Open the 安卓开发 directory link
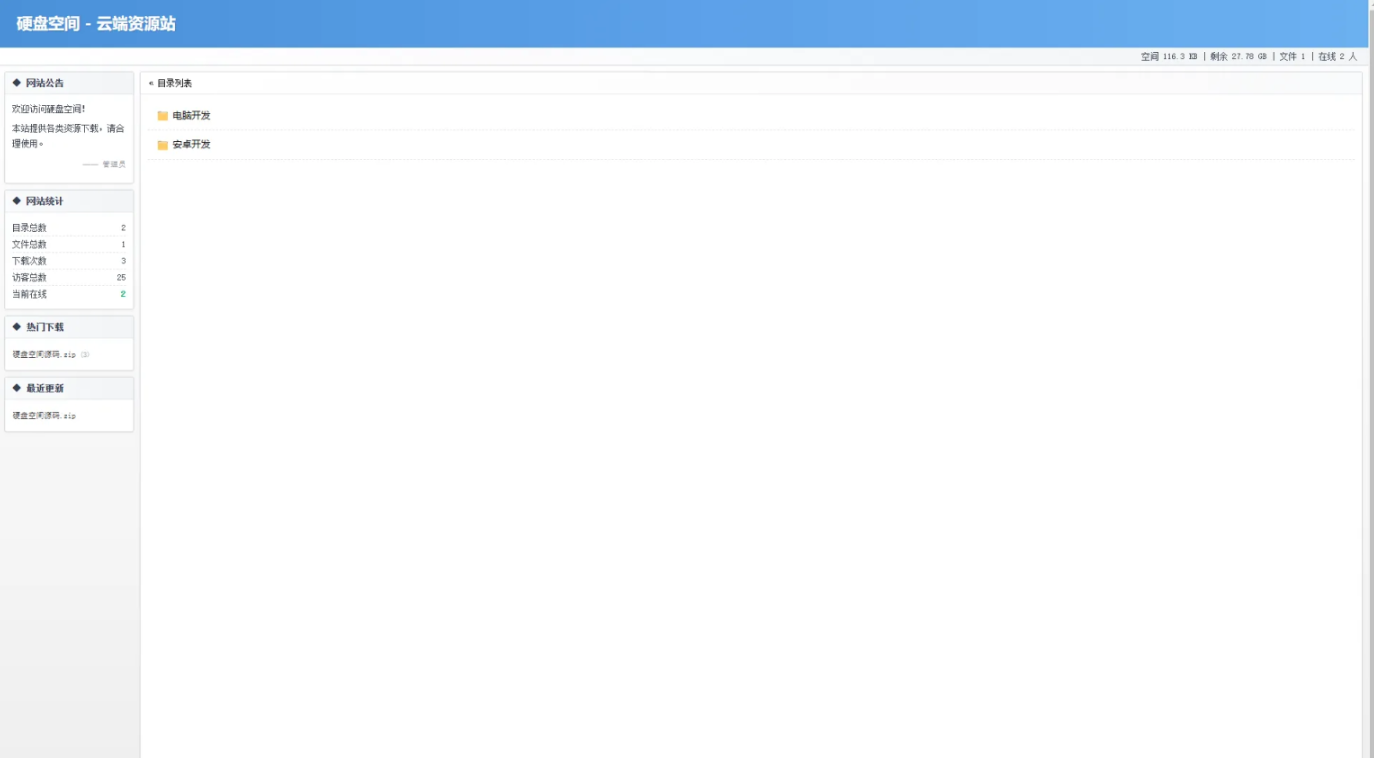 pyautogui.click(x=191, y=145)
